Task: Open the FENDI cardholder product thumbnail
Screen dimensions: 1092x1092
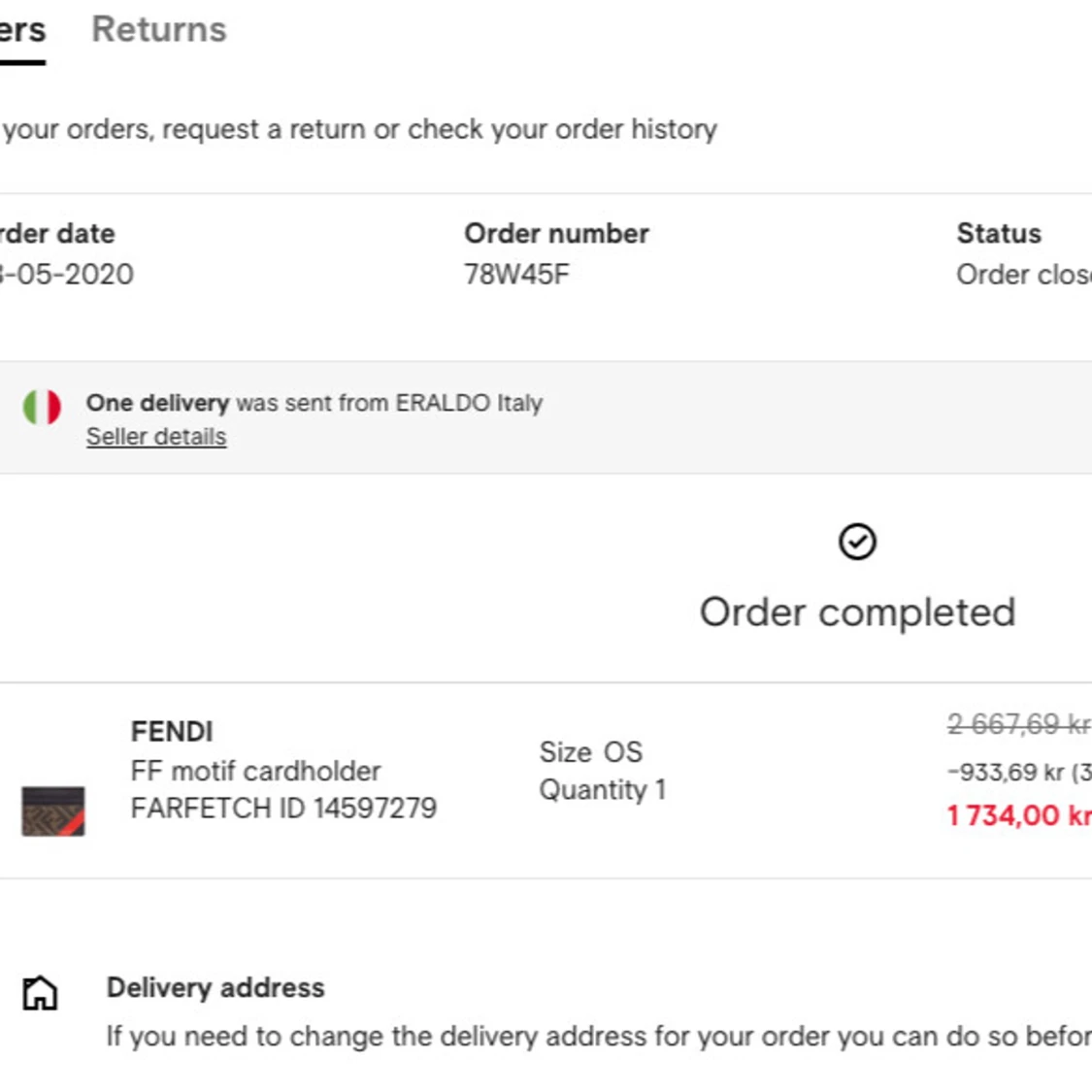Action: [x=53, y=811]
